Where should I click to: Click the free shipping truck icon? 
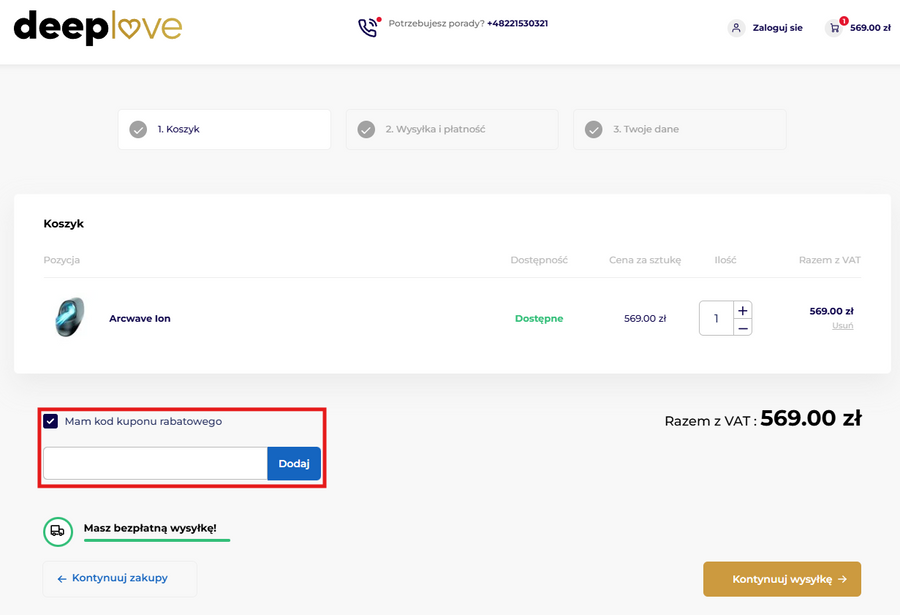coord(58,531)
